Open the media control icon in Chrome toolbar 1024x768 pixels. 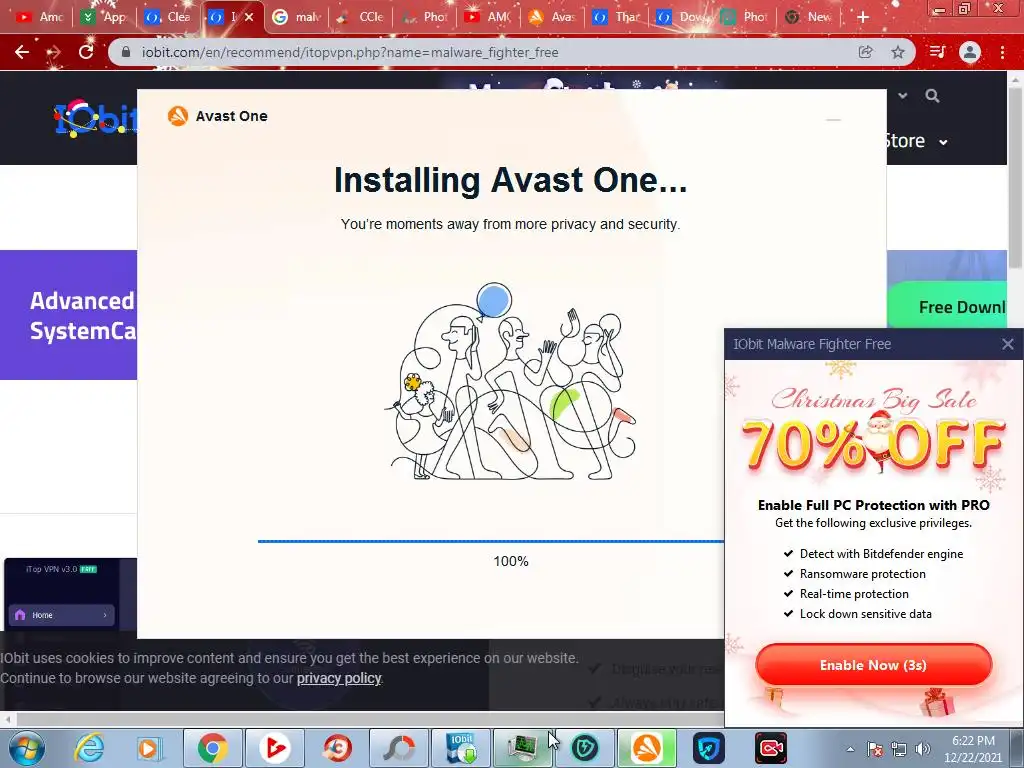click(x=937, y=52)
